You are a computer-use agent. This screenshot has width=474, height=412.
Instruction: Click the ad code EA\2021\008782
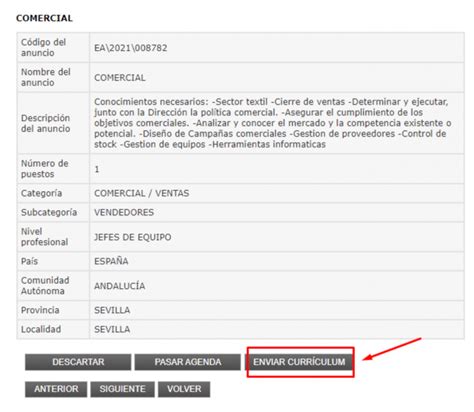click(x=131, y=48)
